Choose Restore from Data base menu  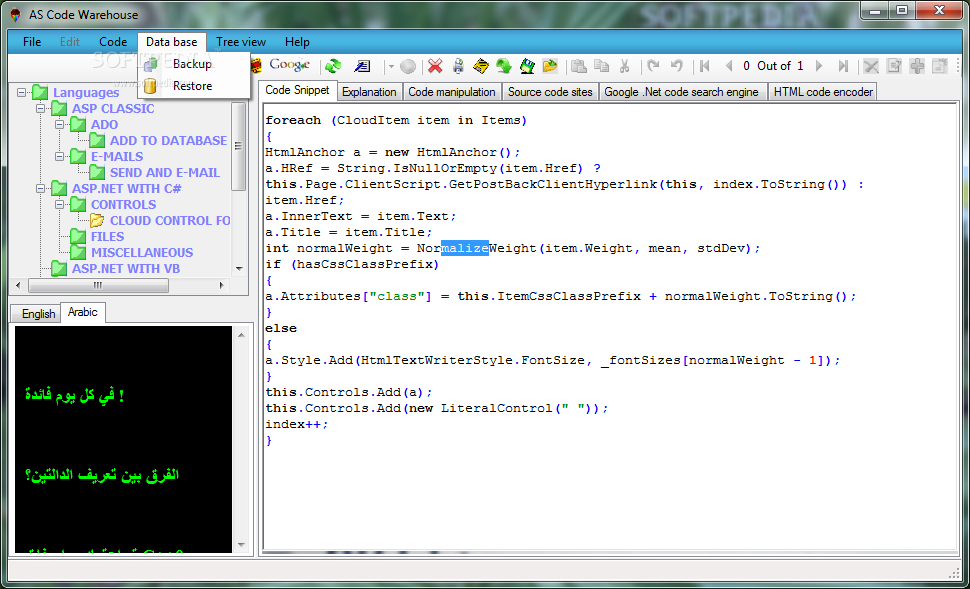pyautogui.click(x=194, y=86)
